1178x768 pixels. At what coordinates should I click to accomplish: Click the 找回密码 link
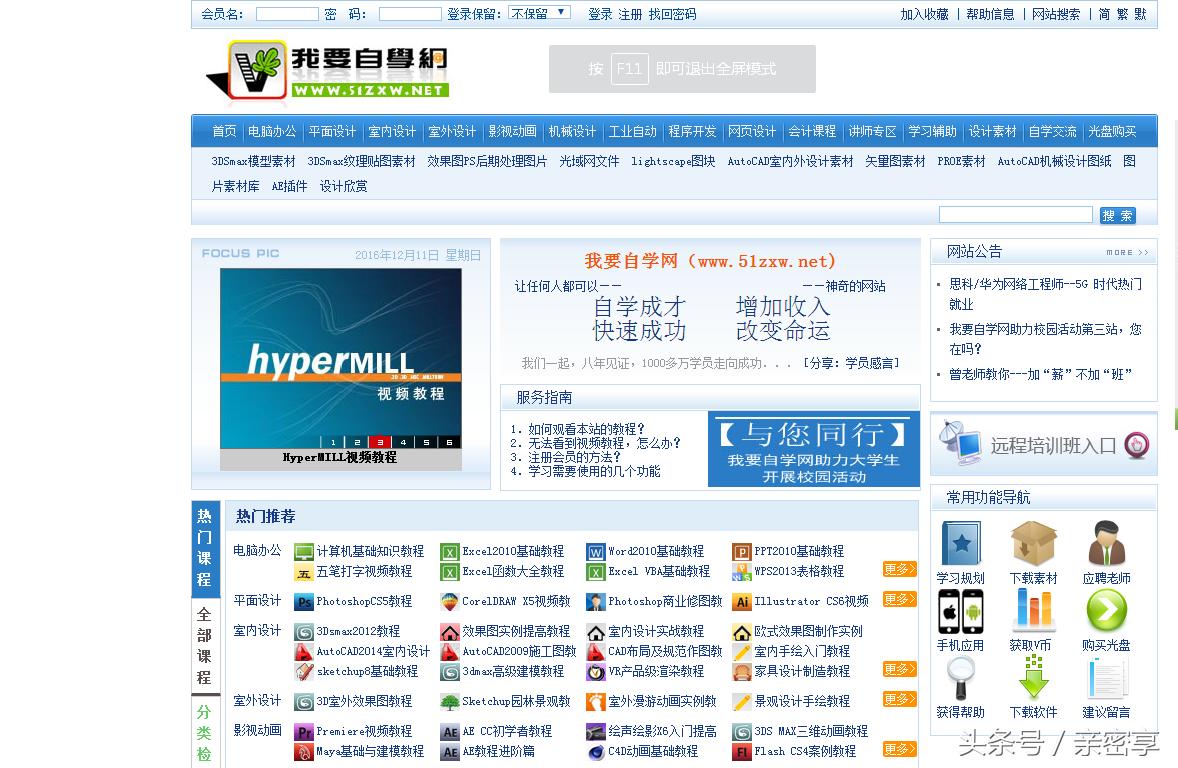[672, 14]
